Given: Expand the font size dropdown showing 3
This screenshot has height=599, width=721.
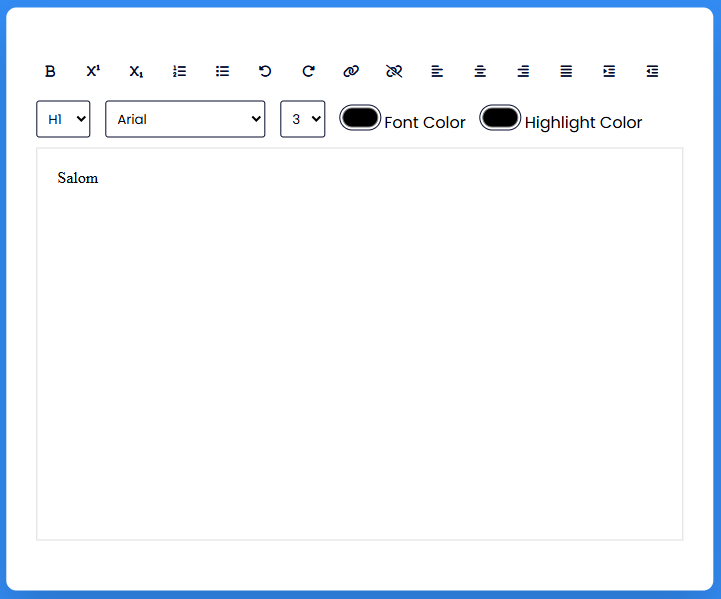Looking at the screenshot, I should [302, 119].
